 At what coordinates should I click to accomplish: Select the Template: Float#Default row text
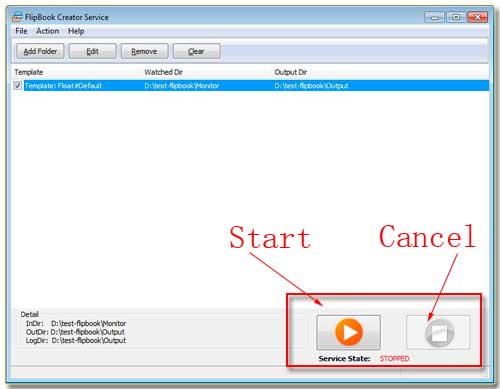point(63,86)
